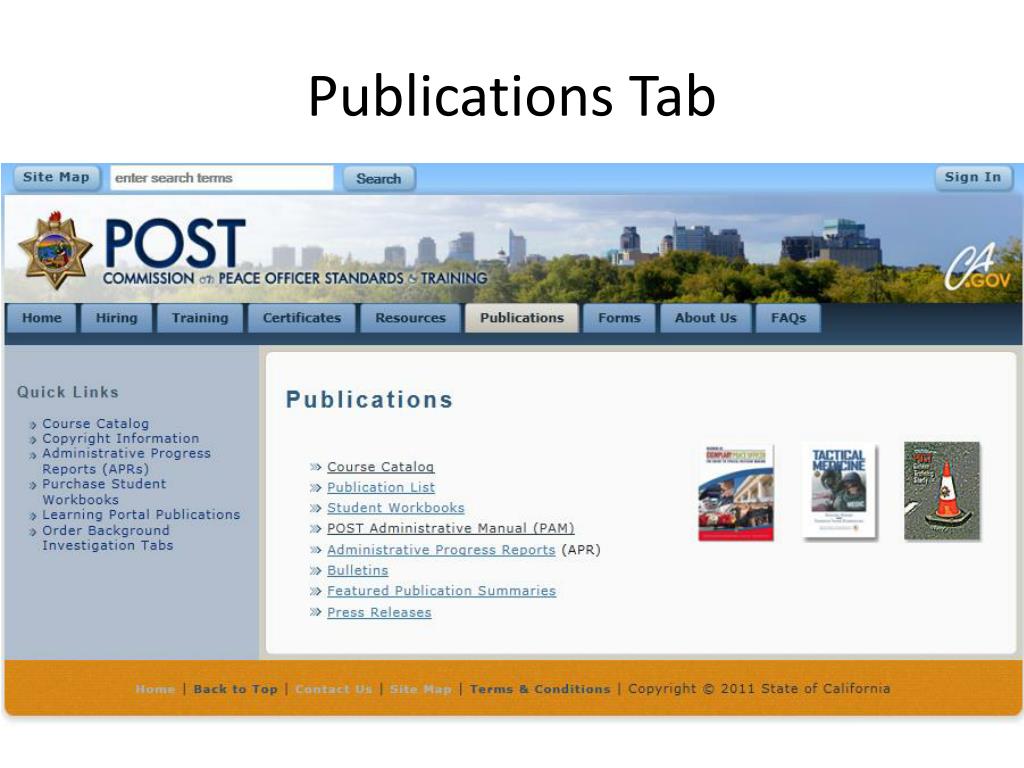Image resolution: width=1024 pixels, height=768 pixels.
Task: Open the Terms & Conditions footer link
Action: point(540,689)
